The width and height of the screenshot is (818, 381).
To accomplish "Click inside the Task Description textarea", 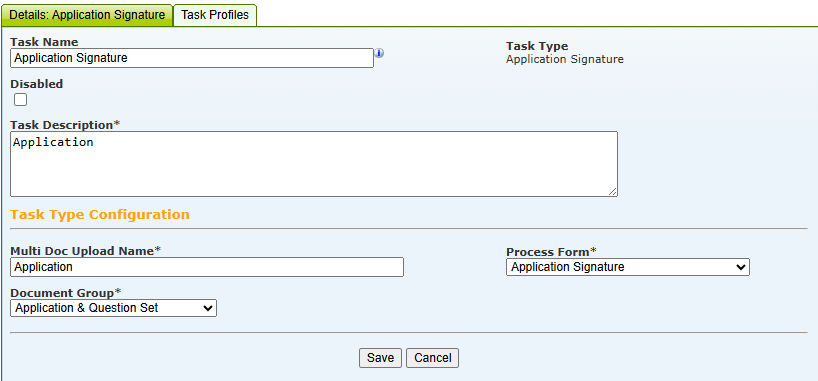I will (314, 164).
